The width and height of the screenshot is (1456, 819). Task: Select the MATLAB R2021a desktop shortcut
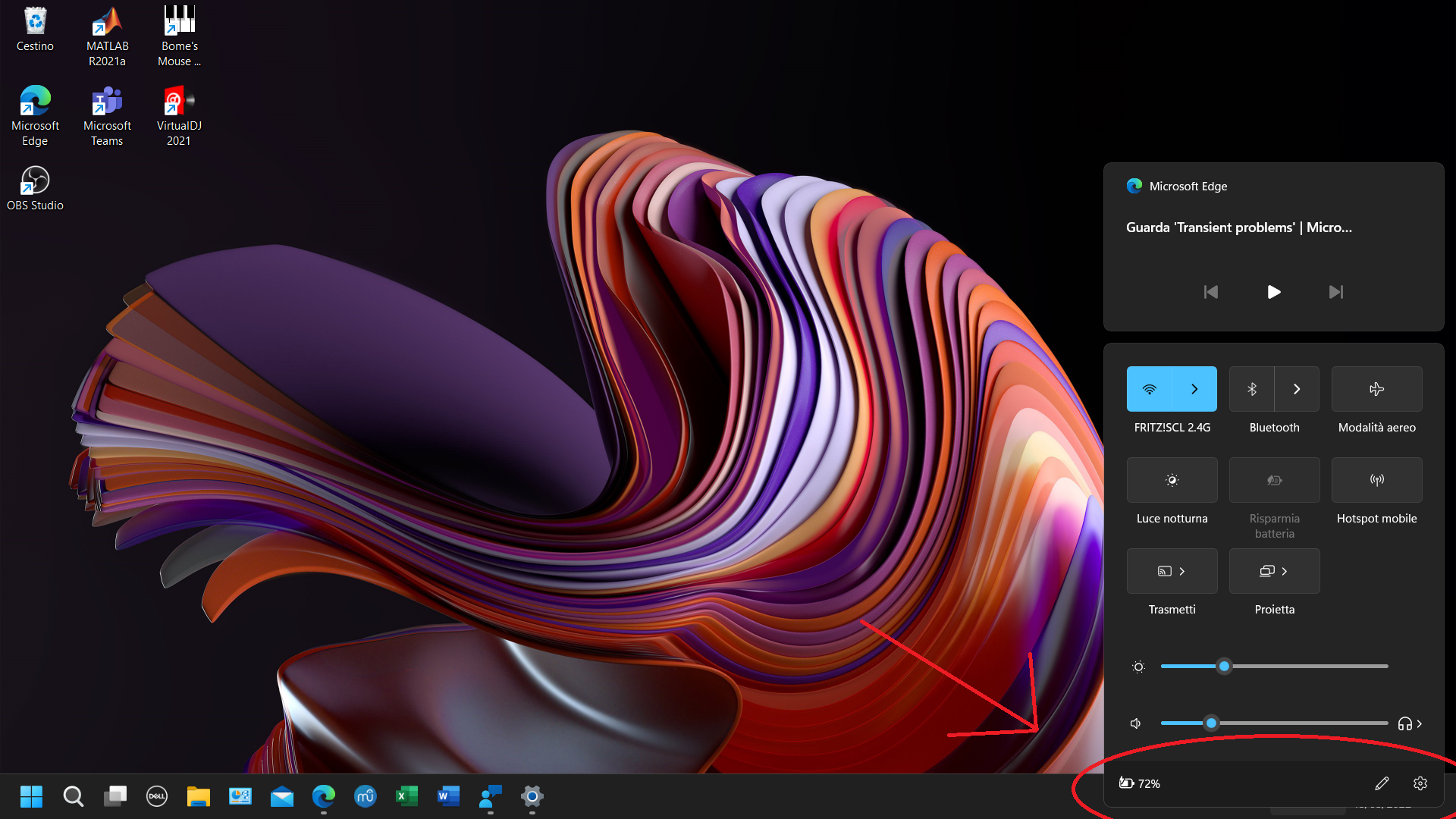tap(107, 36)
